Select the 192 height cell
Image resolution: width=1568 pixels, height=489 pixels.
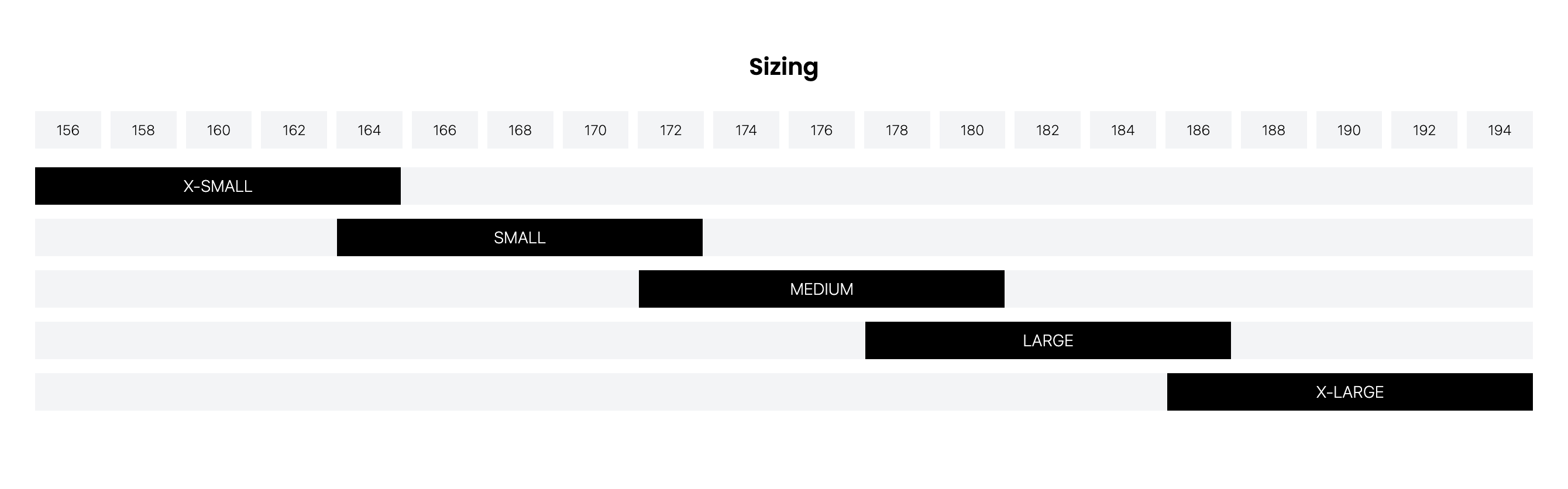coord(1423,129)
